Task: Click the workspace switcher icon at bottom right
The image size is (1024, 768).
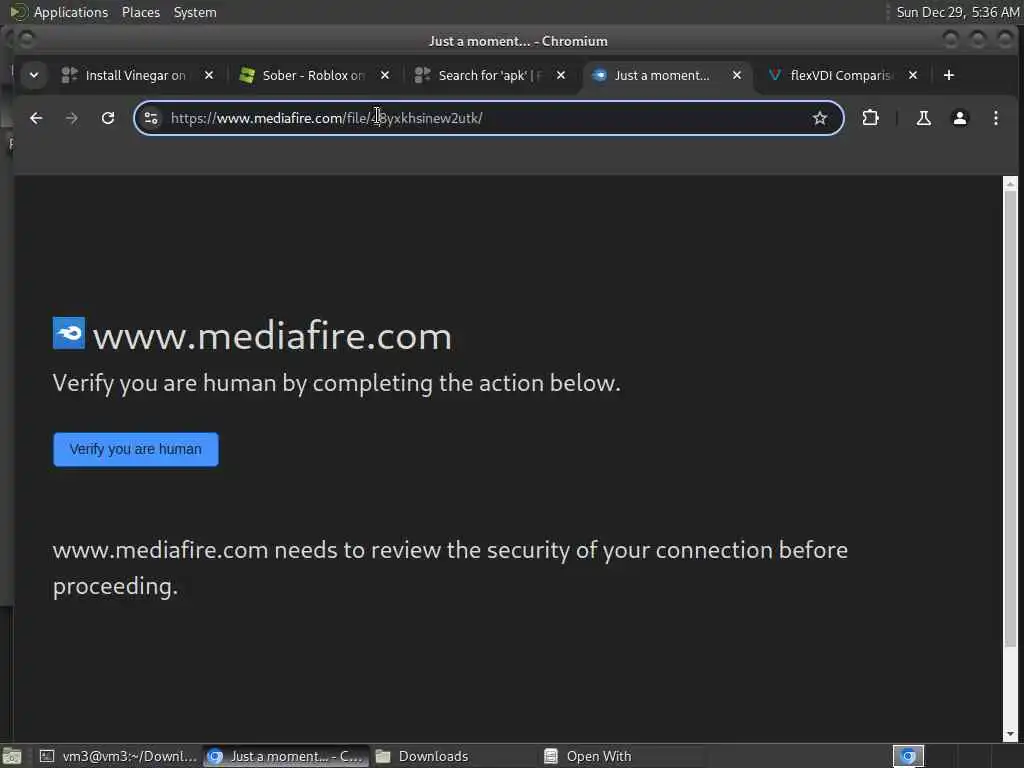Action: (x=908, y=756)
